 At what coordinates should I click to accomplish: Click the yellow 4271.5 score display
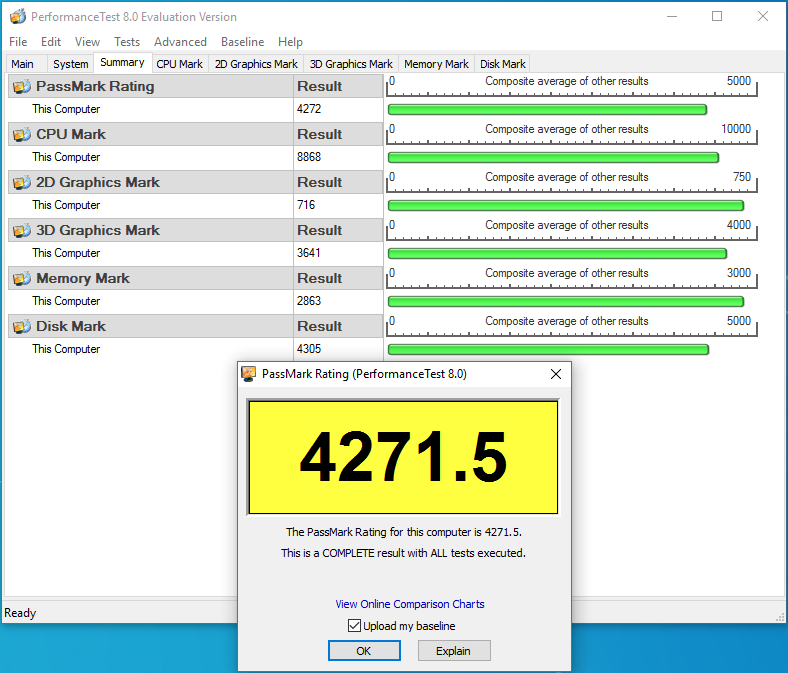click(x=403, y=457)
